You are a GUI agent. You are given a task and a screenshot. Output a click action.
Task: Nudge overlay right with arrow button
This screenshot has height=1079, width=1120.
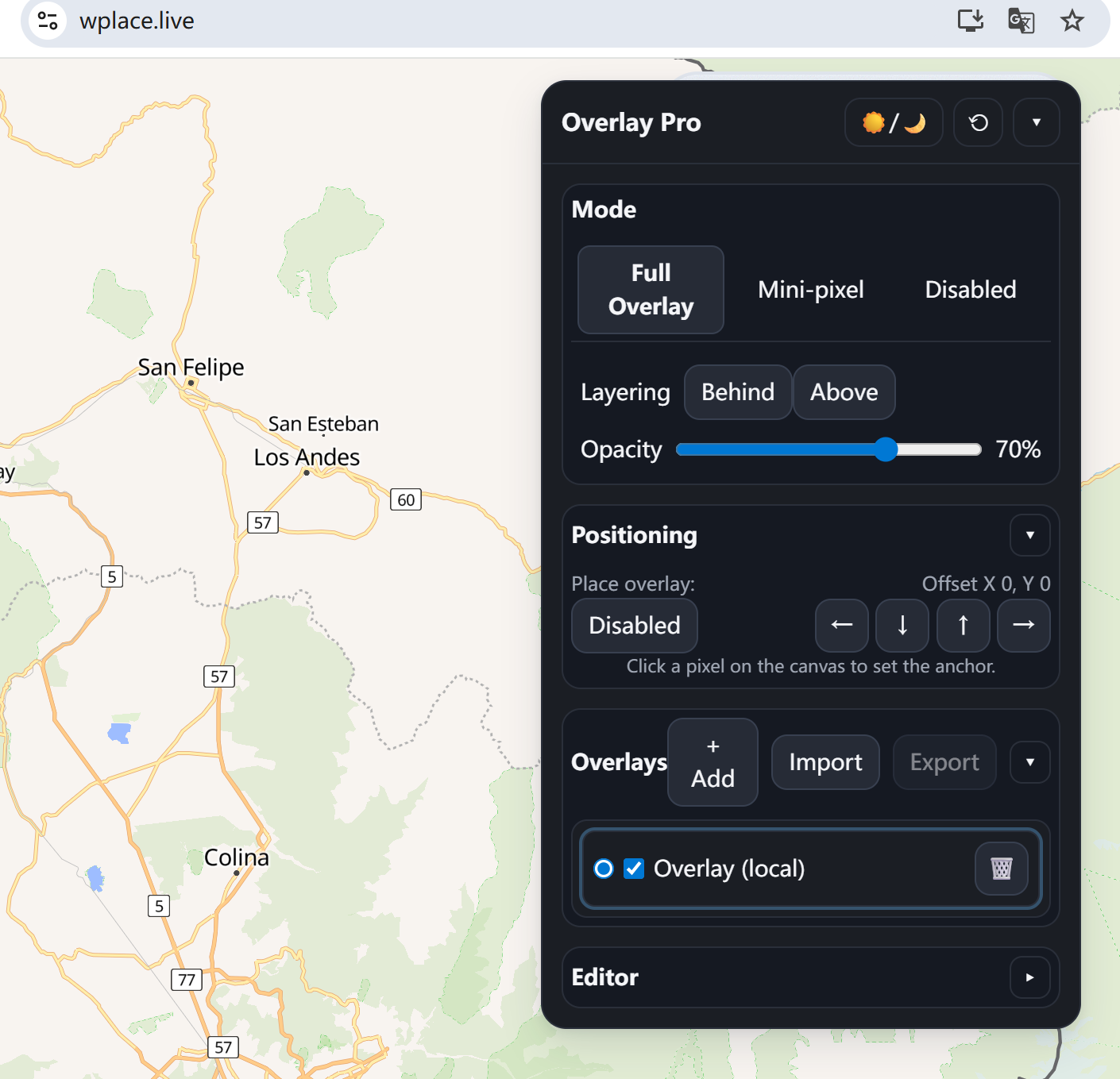(x=1023, y=626)
